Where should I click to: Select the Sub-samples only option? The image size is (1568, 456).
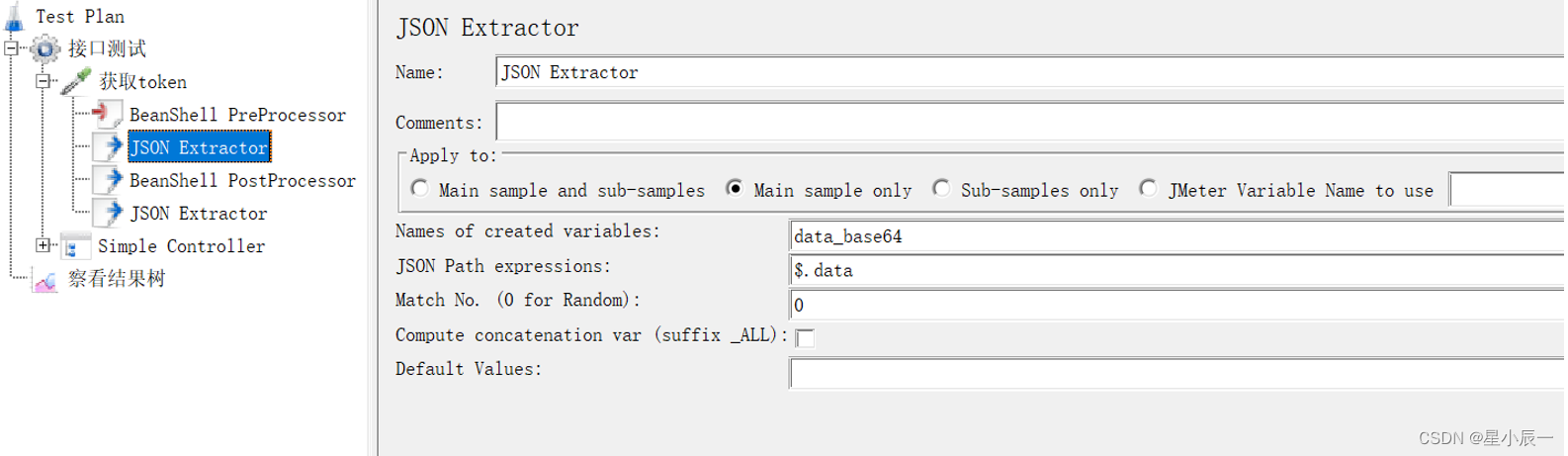tap(942, 189)
